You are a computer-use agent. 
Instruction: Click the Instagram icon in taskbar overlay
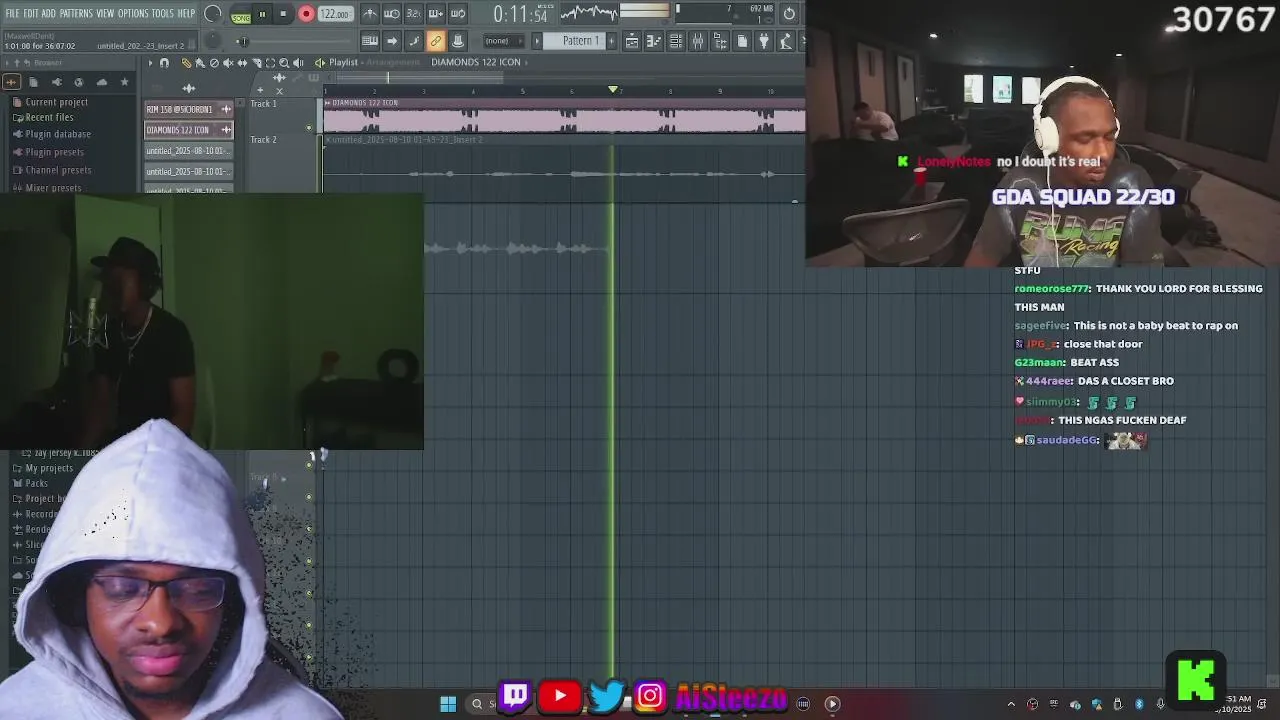(x=649, y=696)
